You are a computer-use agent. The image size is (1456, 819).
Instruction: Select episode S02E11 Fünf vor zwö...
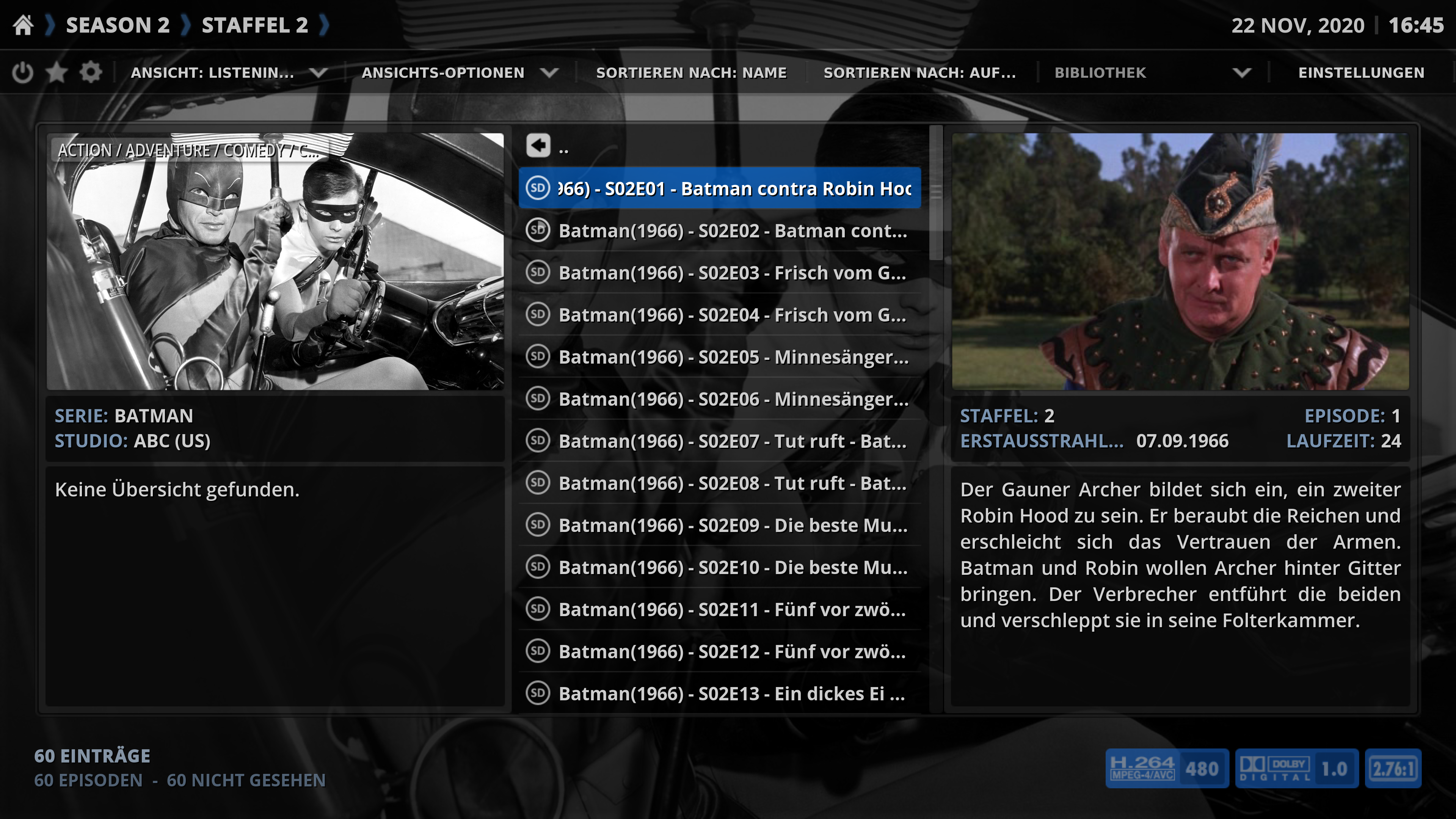pyautogui.click(x=720, y=609)
